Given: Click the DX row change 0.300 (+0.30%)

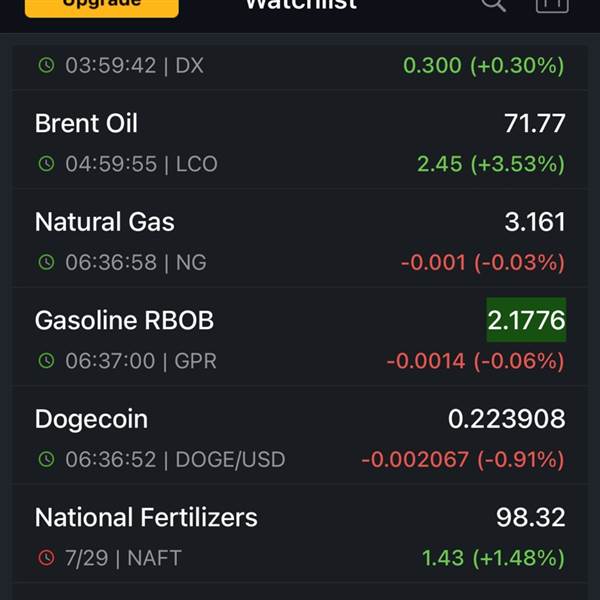Looking at the screenshot, I should [x=484, y=65].
